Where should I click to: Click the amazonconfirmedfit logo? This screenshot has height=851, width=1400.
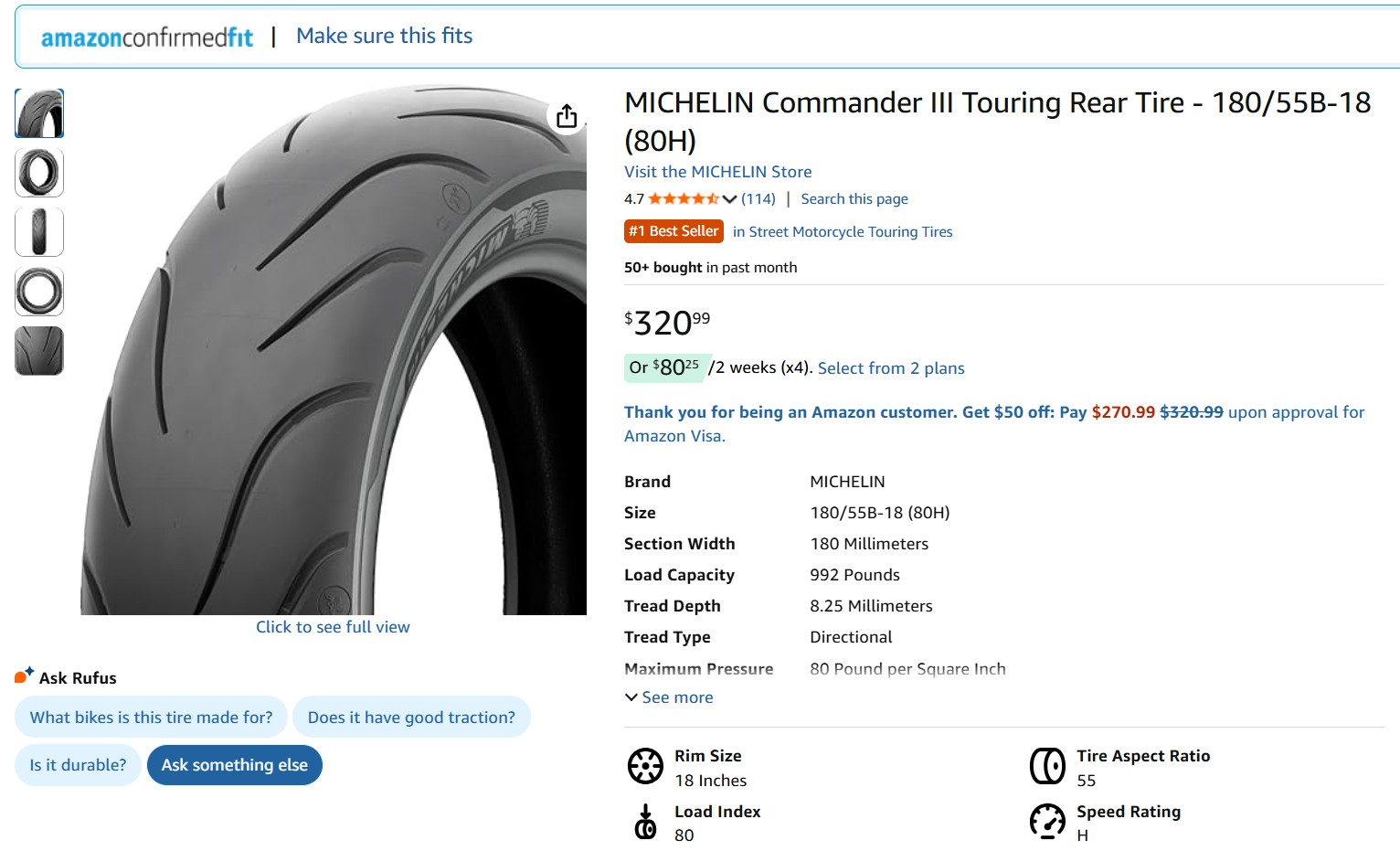coord(147,37)
